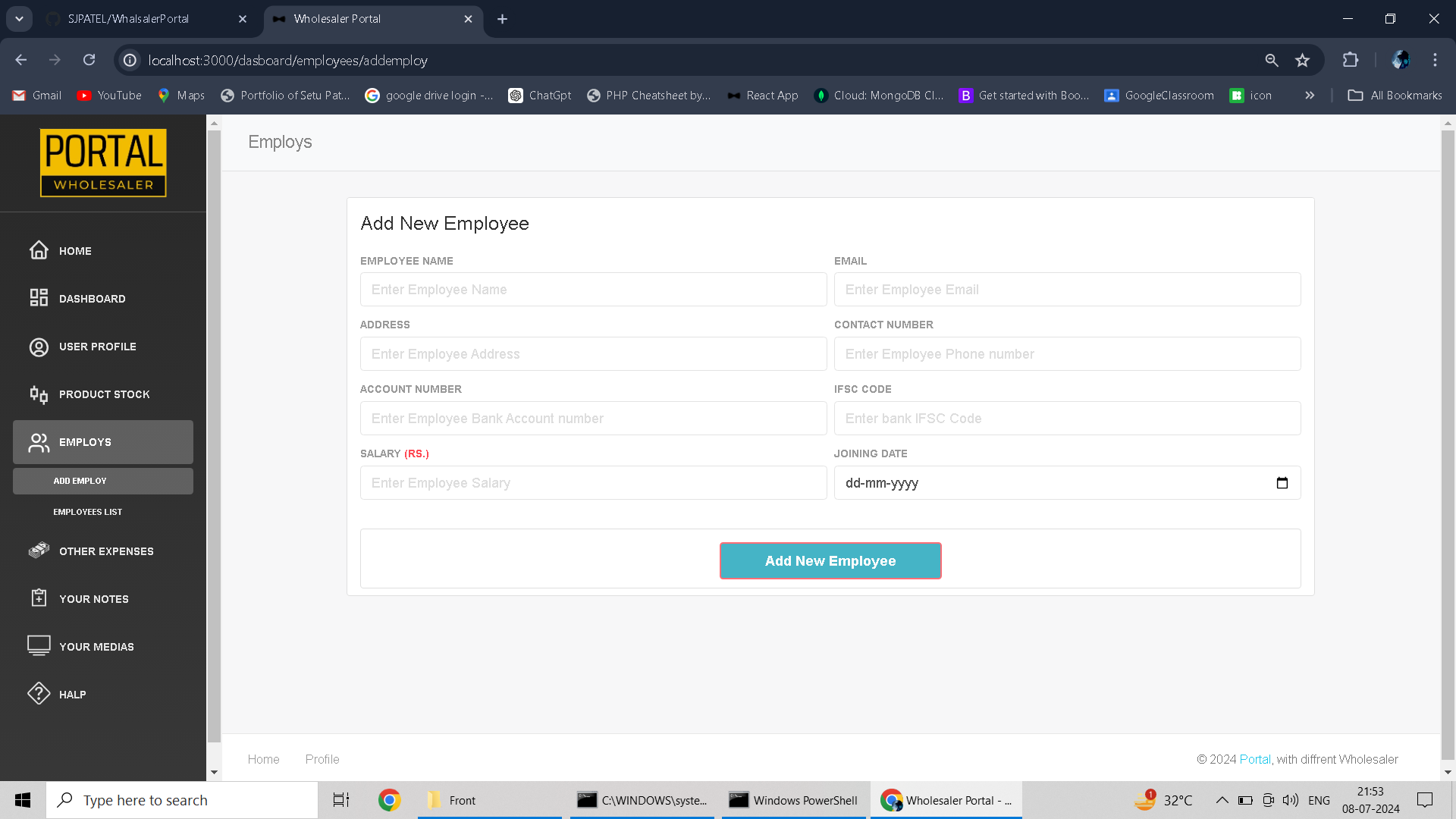Click the Halp question diamond icon
This screenshot has width=1456, height=819.
(x=39, y=694)
